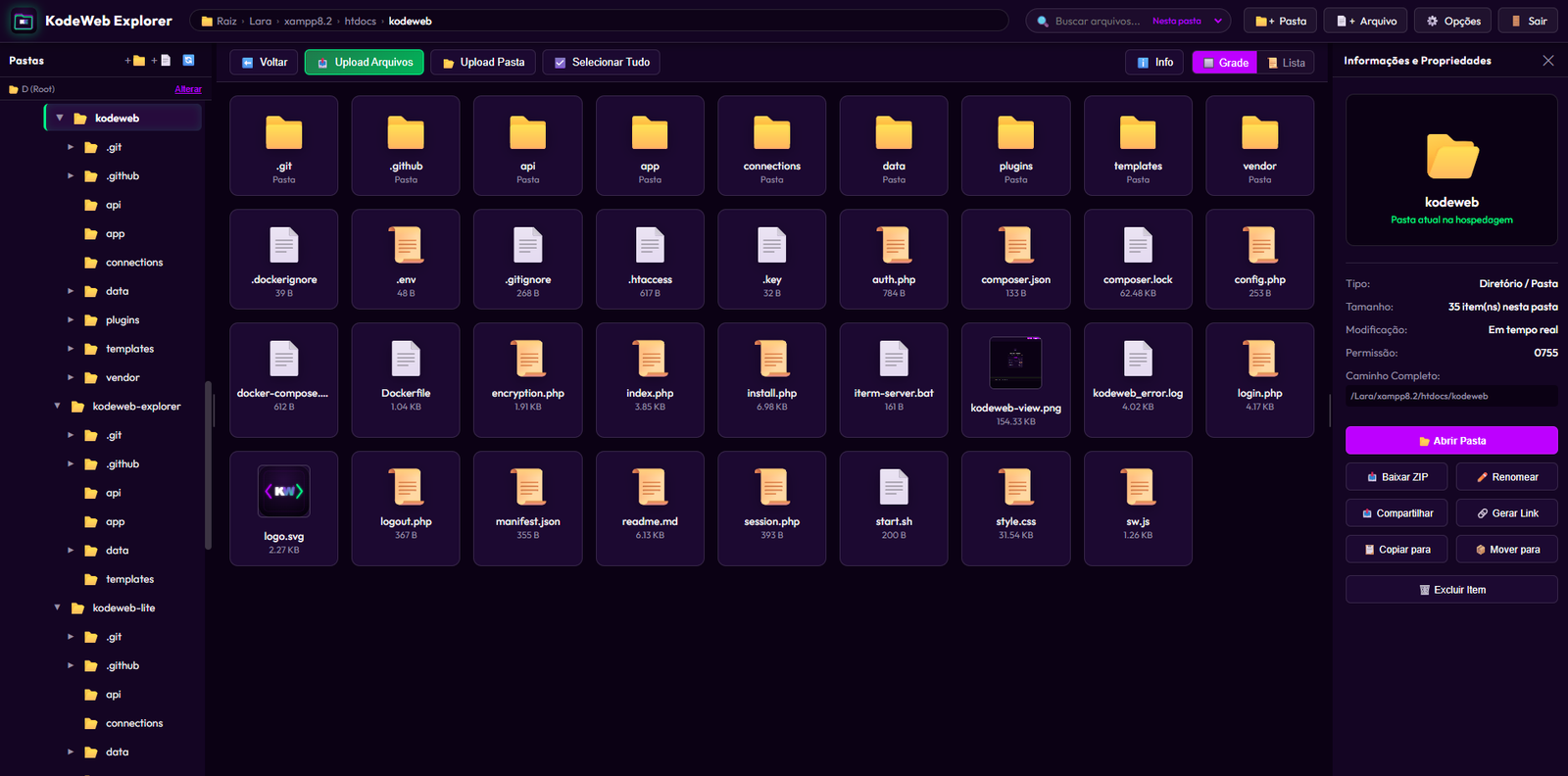Expand templates folder arrow under kodeweb
Screen dimensions: 1568x776
click(x=71, y=349)
